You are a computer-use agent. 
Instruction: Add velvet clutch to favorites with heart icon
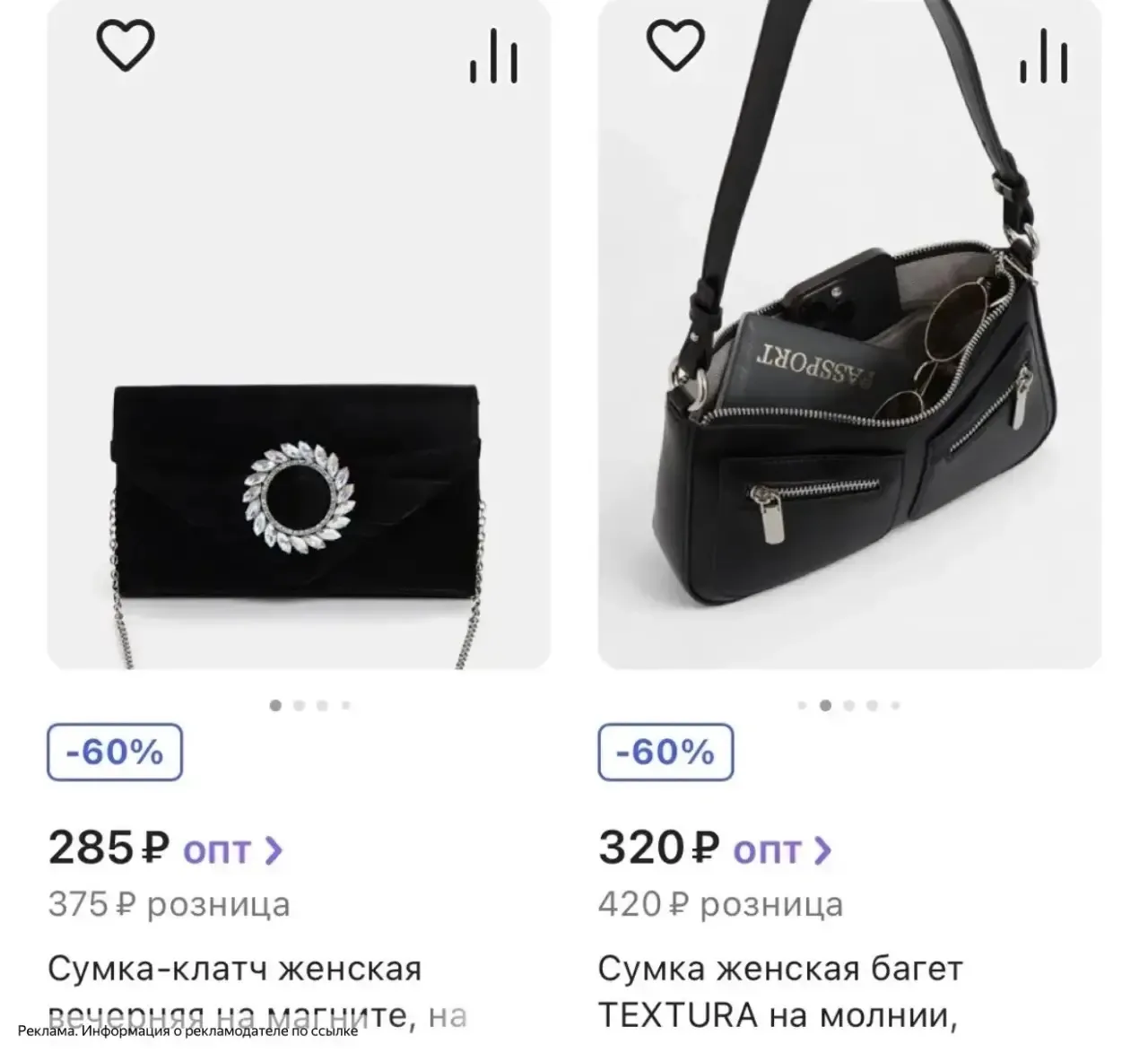coord(125,45)
